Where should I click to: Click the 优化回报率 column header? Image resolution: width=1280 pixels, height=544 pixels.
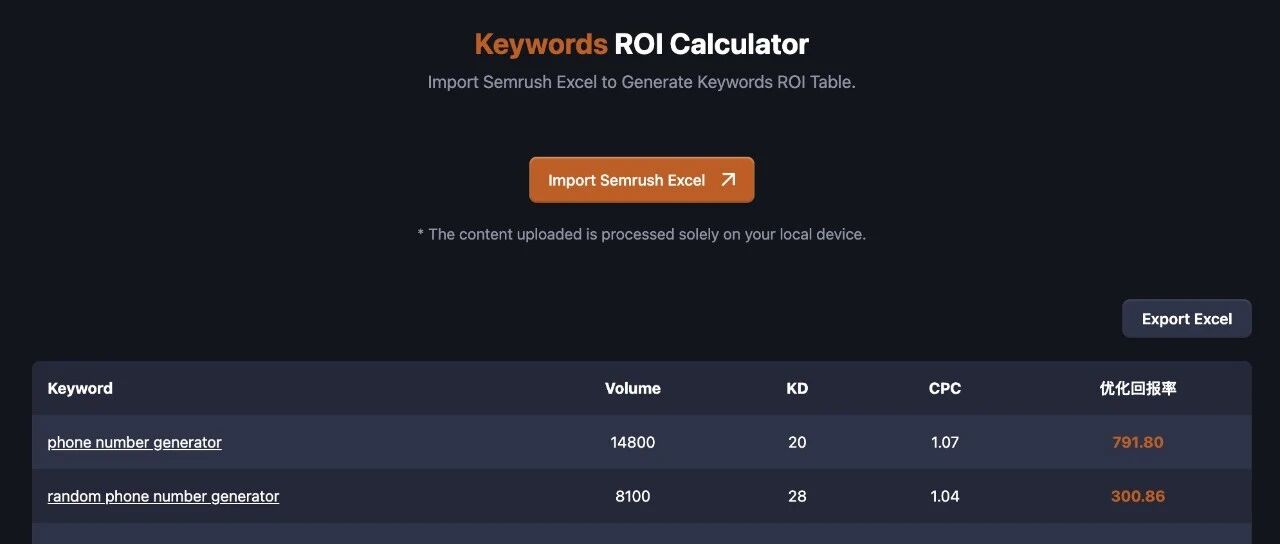pyautogui.click(x=1137, y=388)
